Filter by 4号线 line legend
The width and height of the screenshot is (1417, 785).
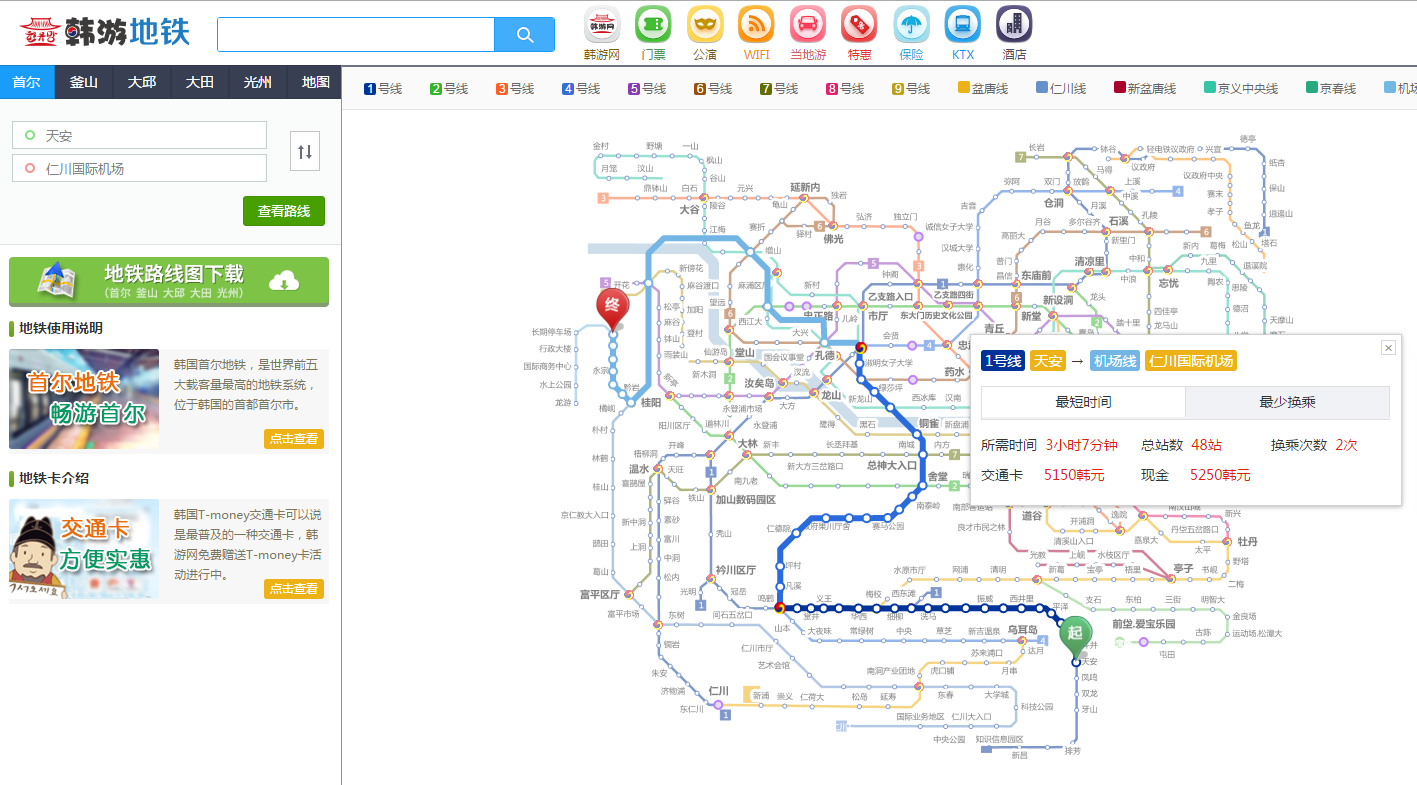(581, 89)
